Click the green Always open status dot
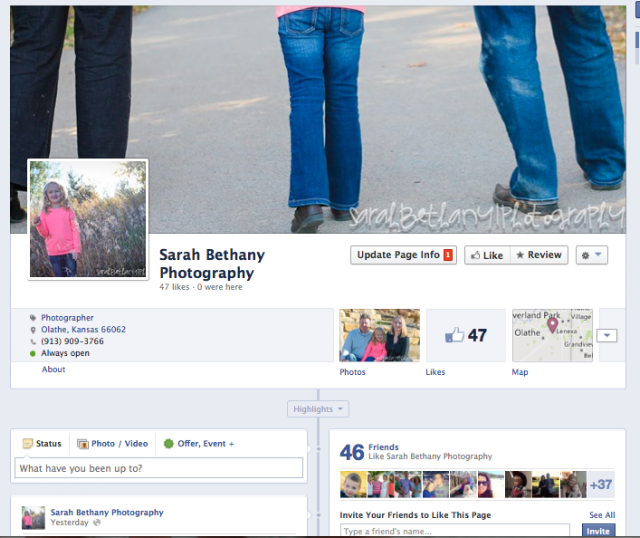 tap(33, 353)
